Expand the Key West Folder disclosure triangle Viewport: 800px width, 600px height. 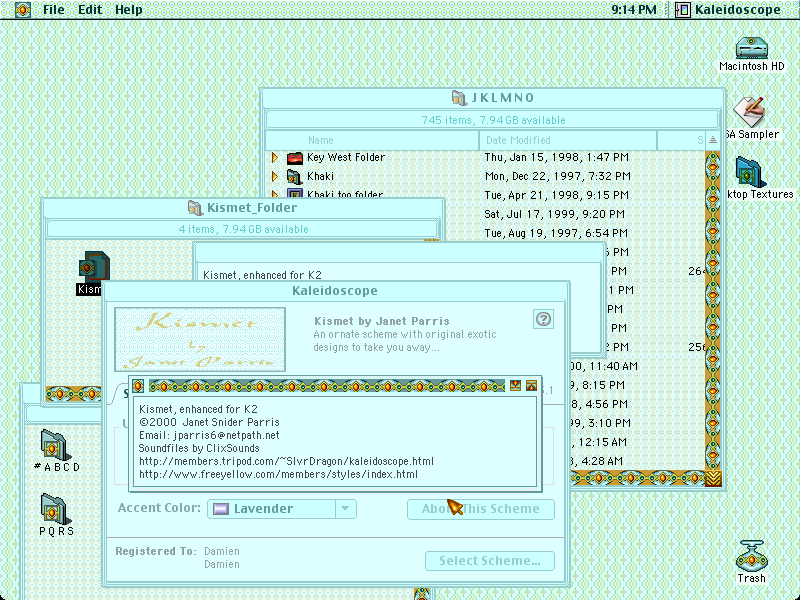pyautogui.click(x=274, y=158)
